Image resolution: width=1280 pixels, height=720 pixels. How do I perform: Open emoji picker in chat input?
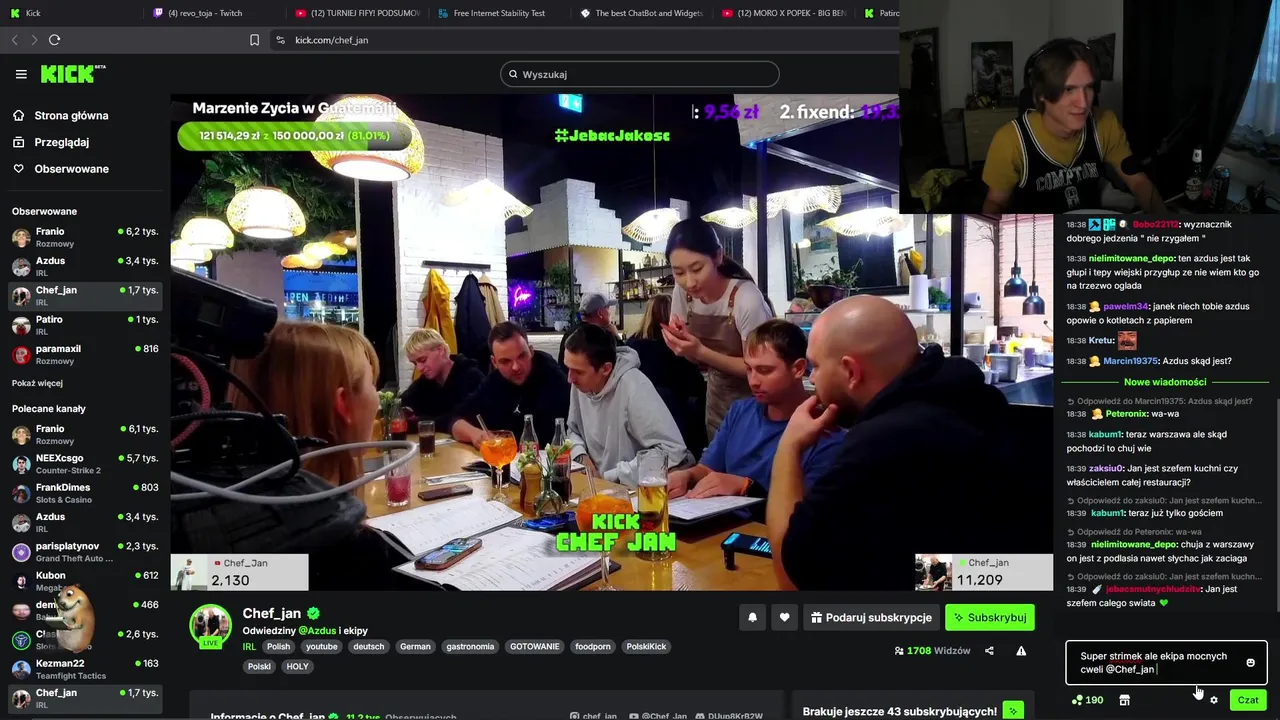(1250, 663)
